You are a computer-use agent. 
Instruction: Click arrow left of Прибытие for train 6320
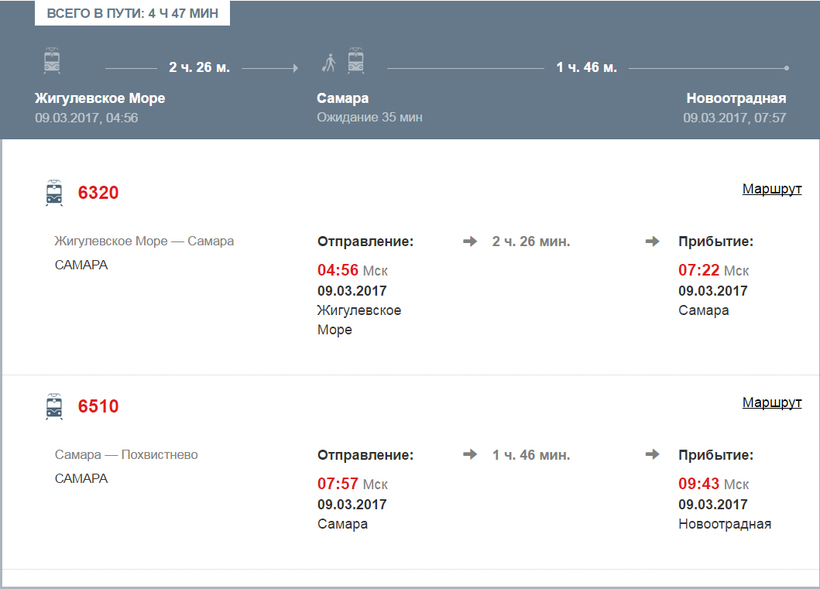(652, 241)
